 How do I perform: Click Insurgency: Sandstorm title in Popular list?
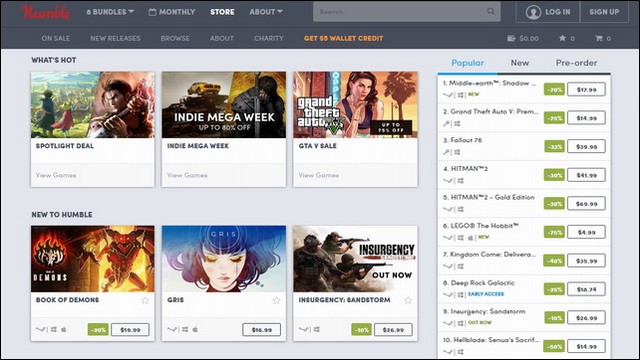(x=484, y=311)
